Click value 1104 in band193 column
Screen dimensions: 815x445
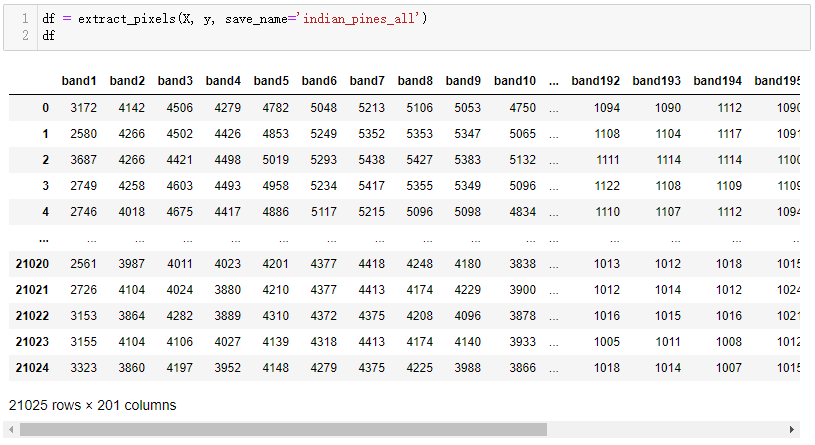668,134
